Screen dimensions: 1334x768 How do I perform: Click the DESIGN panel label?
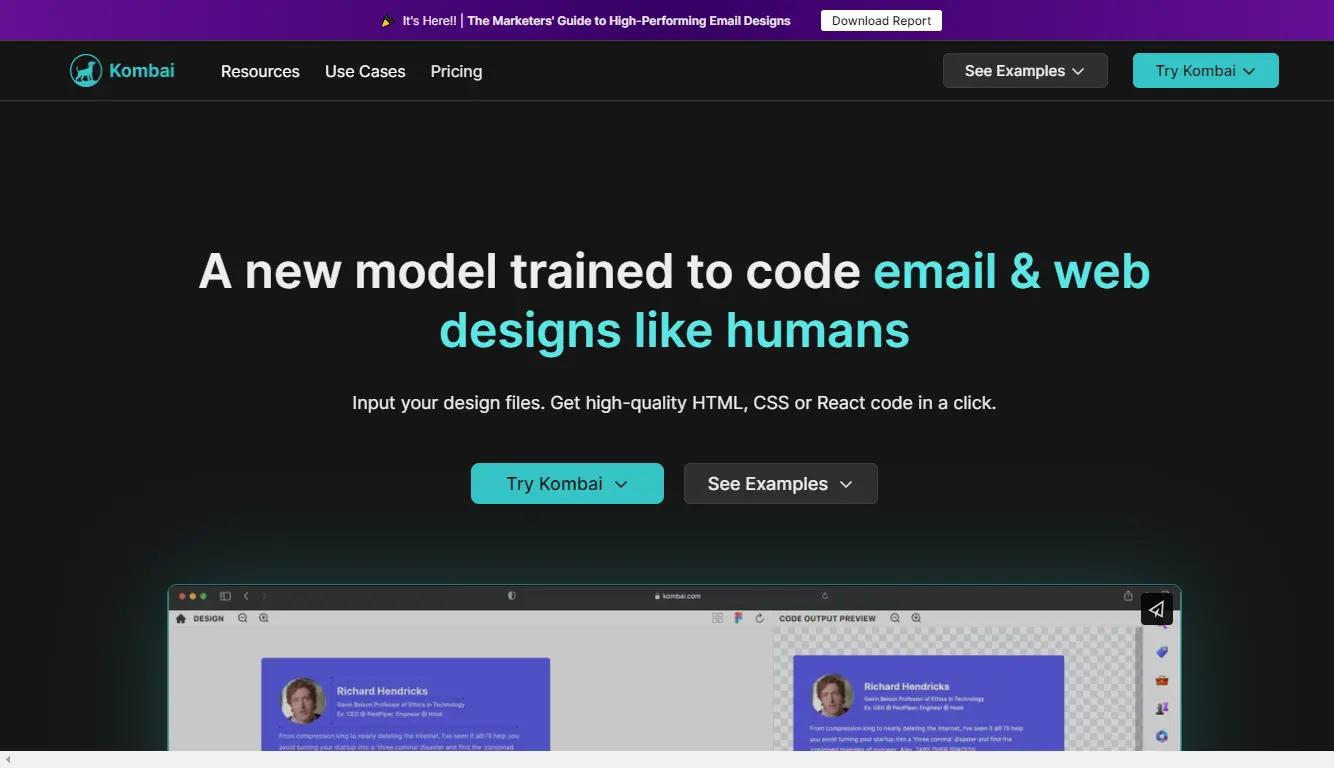click(x=209, y=618)
